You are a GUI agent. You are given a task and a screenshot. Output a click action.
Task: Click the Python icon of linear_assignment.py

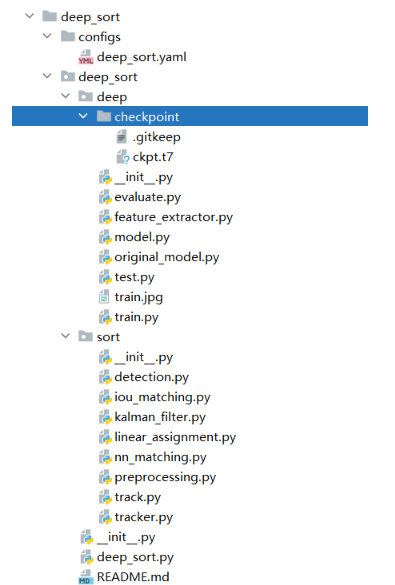[x=105, y=437]
